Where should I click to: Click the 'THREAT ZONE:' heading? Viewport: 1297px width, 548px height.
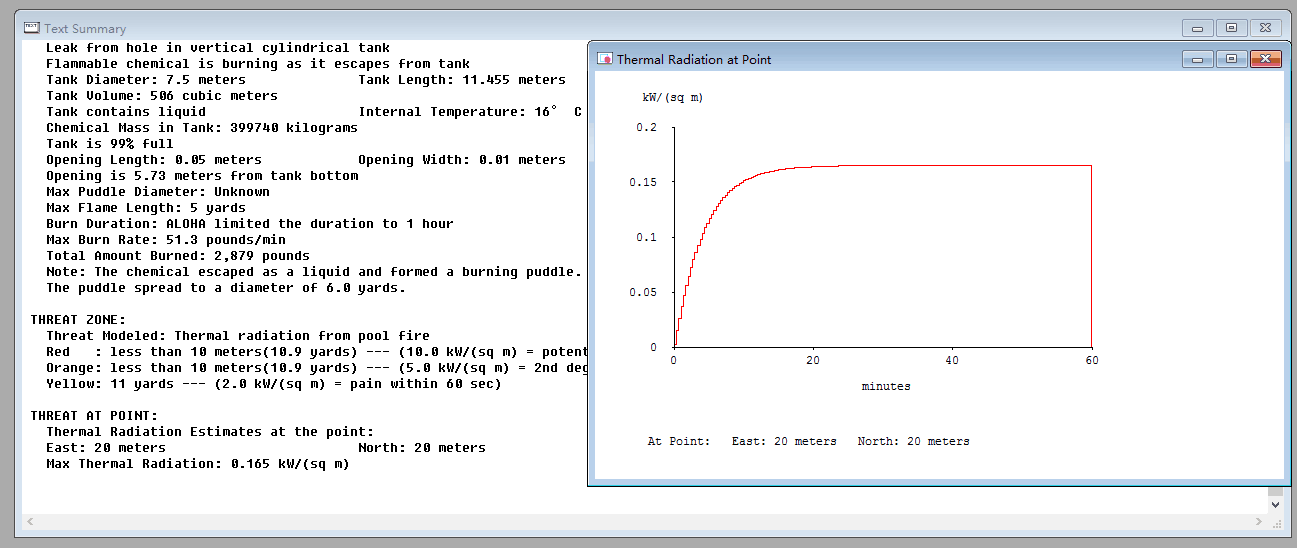(x=78, y=320)
